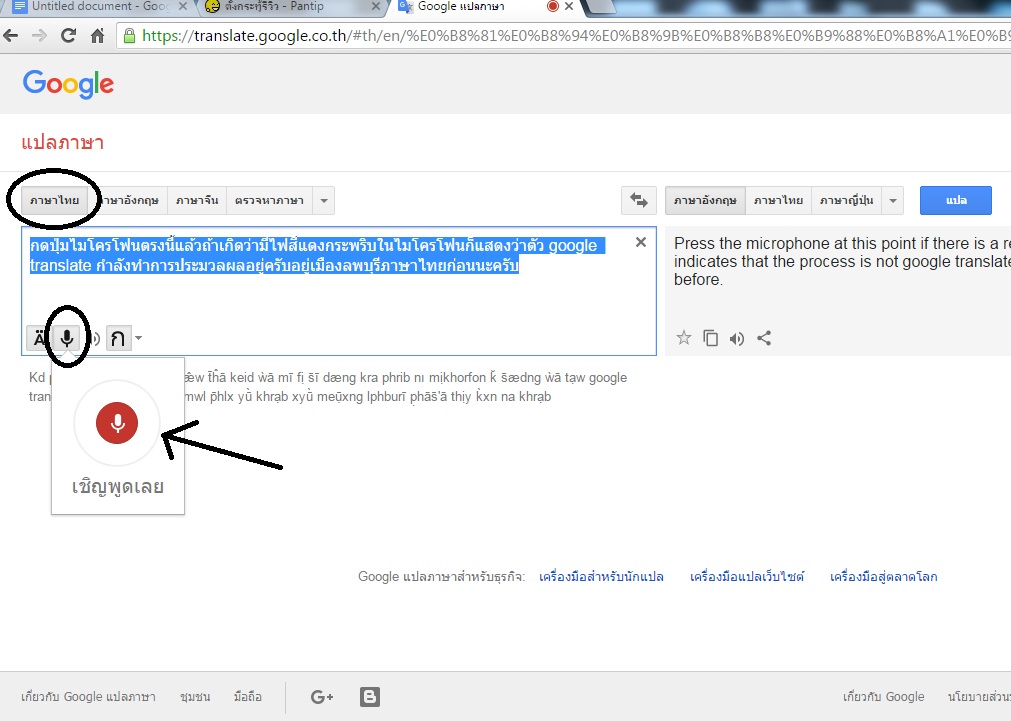This screenshot has height=721, width=1011.
Task: Click the Ä special characters button
Action: pyautogui.click(x=39, y=338)
